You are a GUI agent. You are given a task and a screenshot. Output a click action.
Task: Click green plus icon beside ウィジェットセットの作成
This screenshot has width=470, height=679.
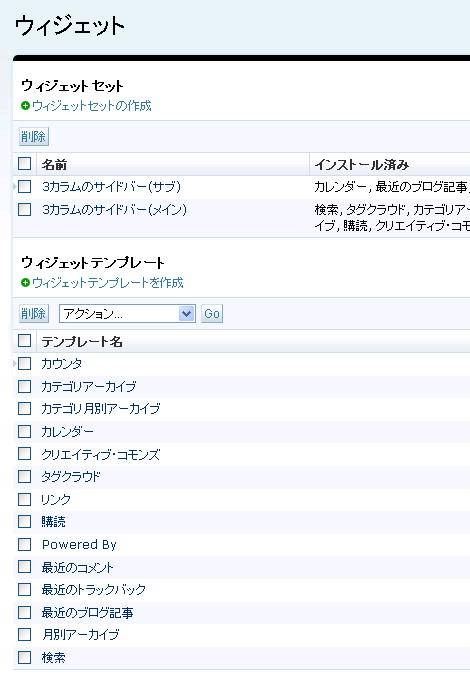tap(26, 106)
